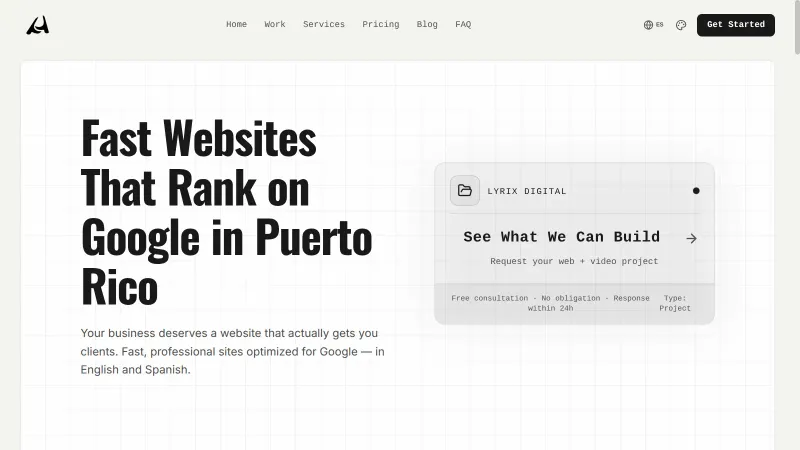Open the FAQ link in the navbar
Viewport: 800px width, 450px height.
click(463, 25)
